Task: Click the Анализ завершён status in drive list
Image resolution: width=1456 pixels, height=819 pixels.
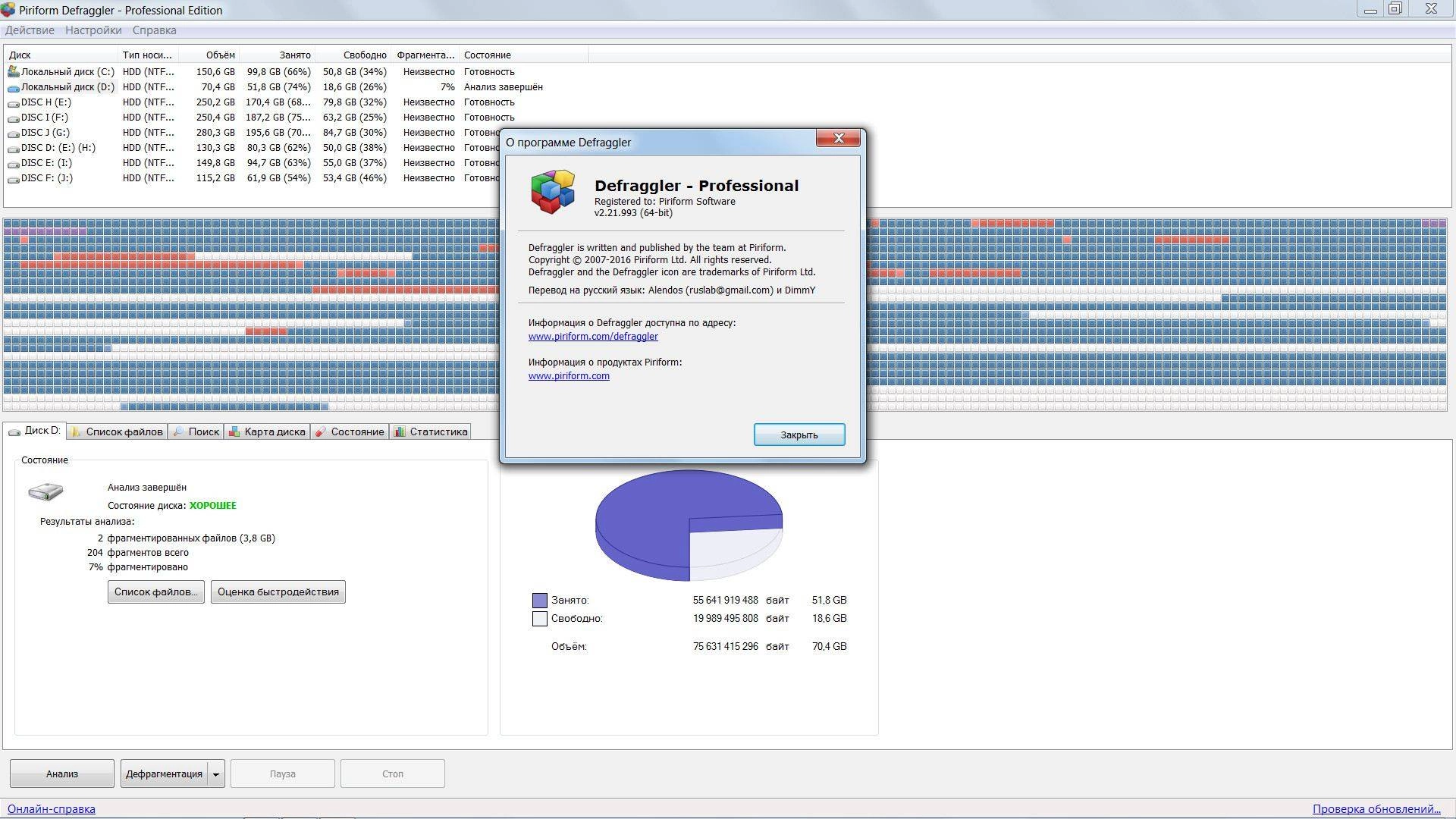Action: (x=504, y=87)
